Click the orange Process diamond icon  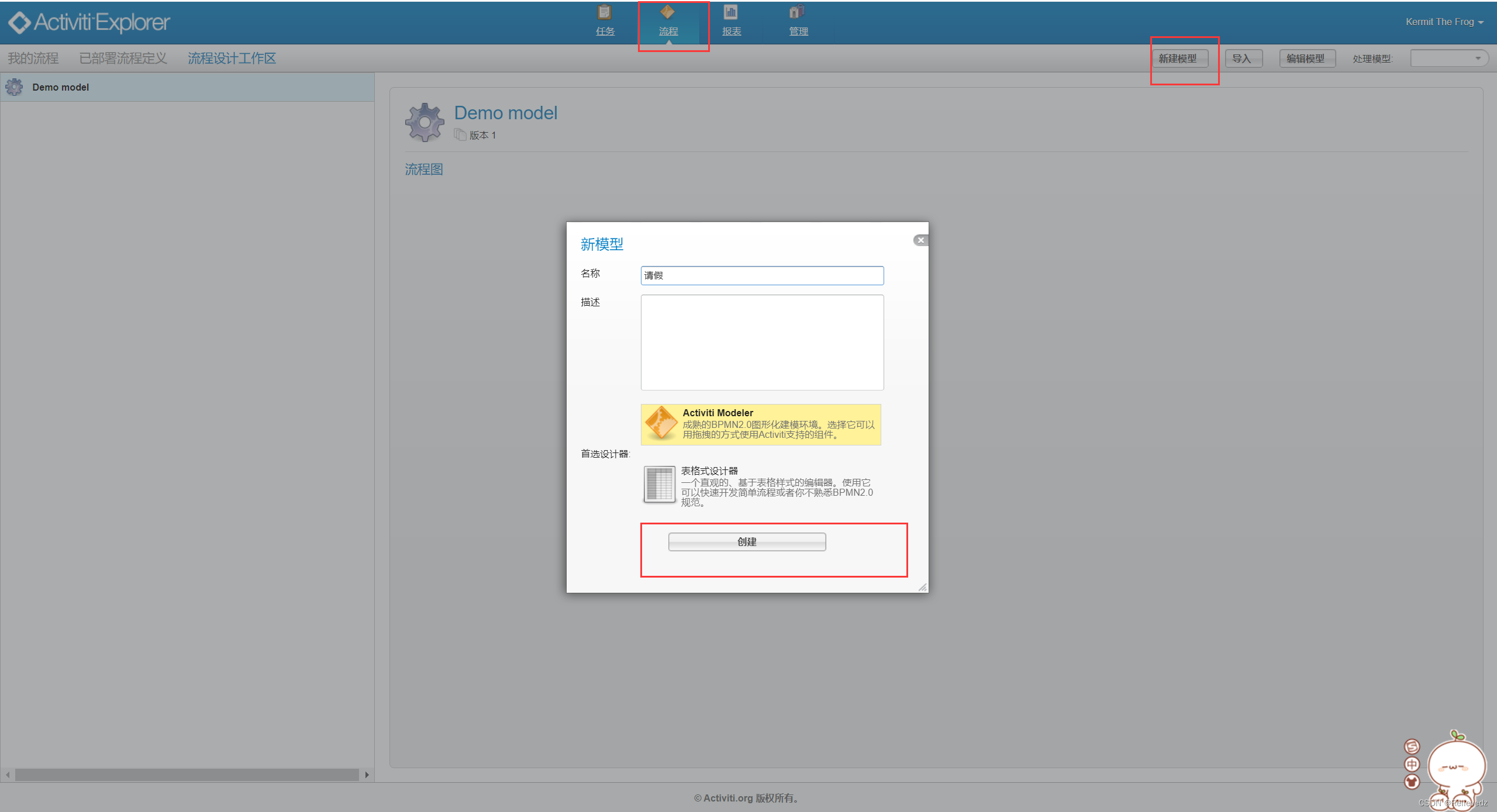(667, 13)
